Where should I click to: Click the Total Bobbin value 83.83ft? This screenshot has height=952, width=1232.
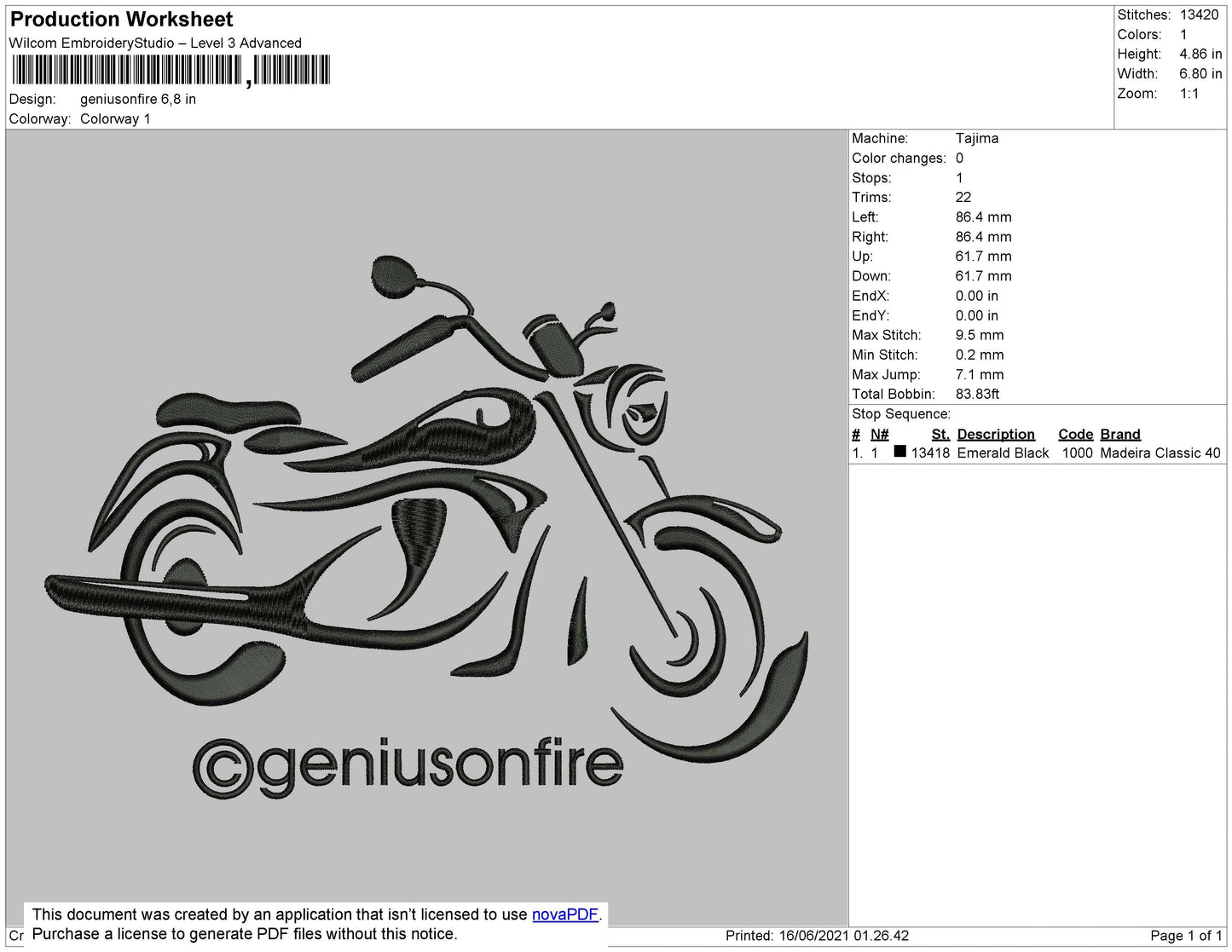977,394
